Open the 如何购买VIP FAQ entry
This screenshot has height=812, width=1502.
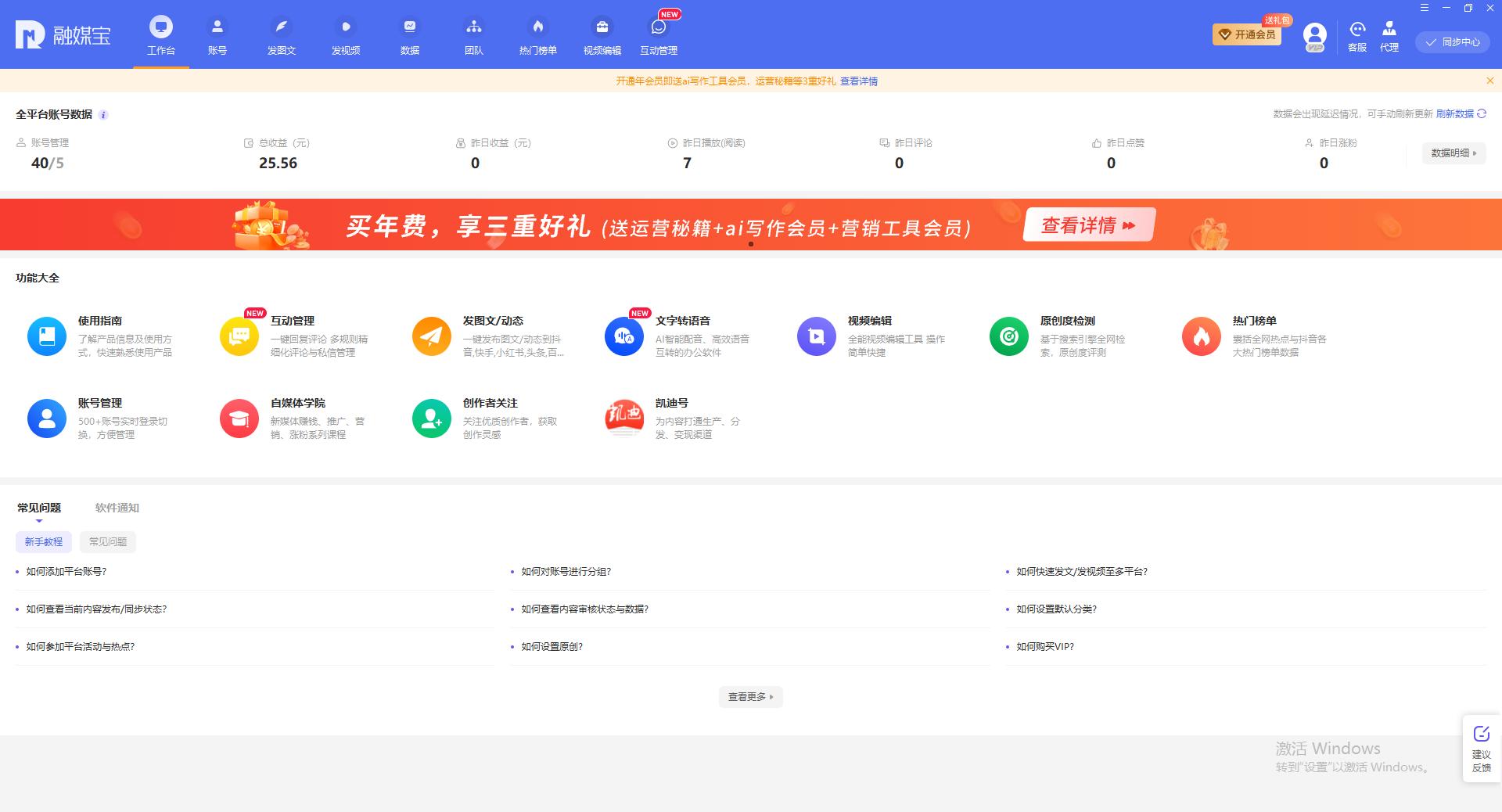[x=1044, y=647]
